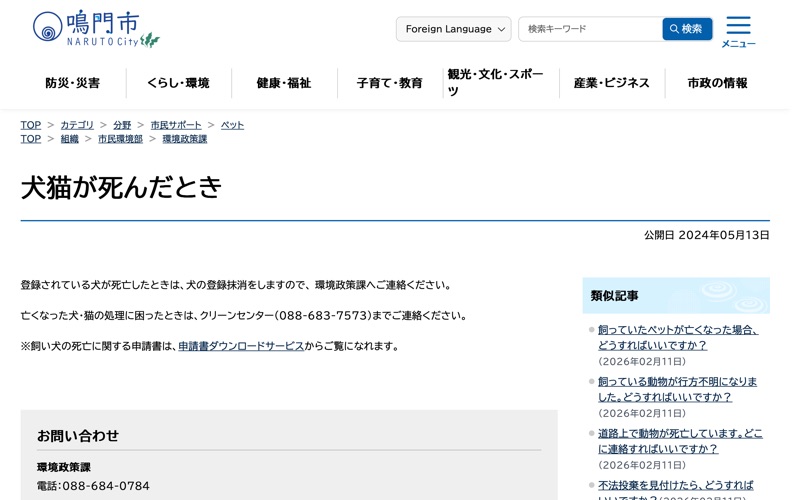Open the 産業・ビジネス menu
800x500 pixels.
tap(612, 83)
